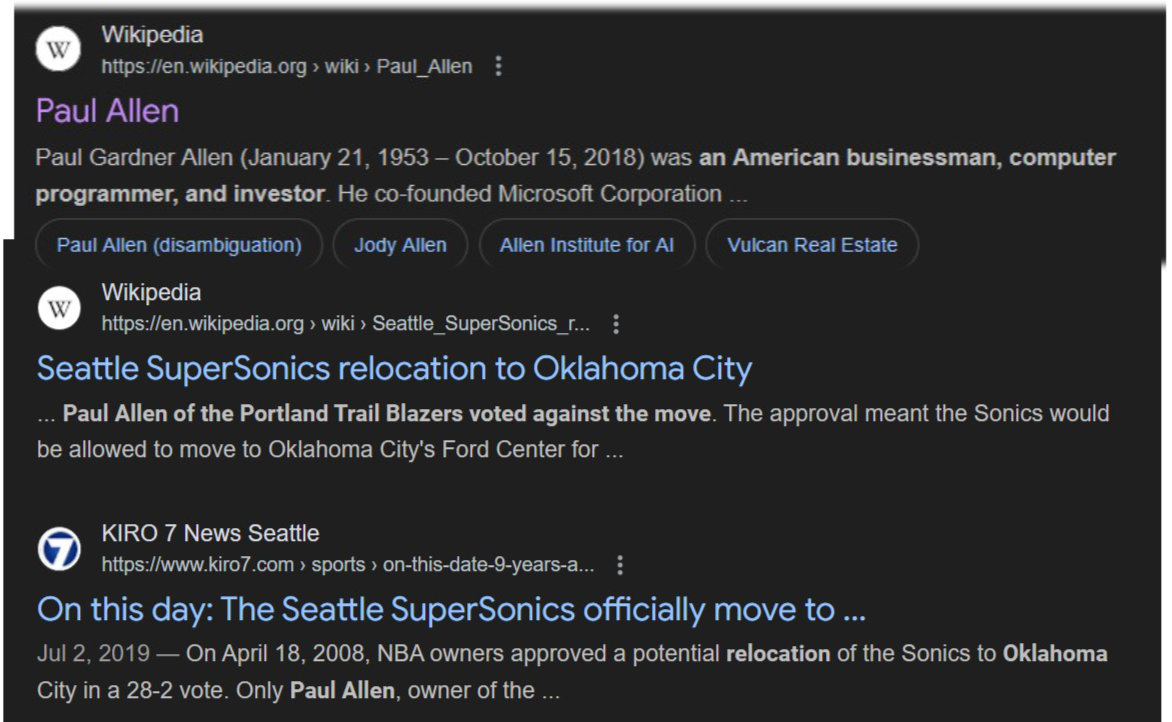
Task: Open the three-dot menu beside kiro7.com URL
Action: [x=620, y=565]
